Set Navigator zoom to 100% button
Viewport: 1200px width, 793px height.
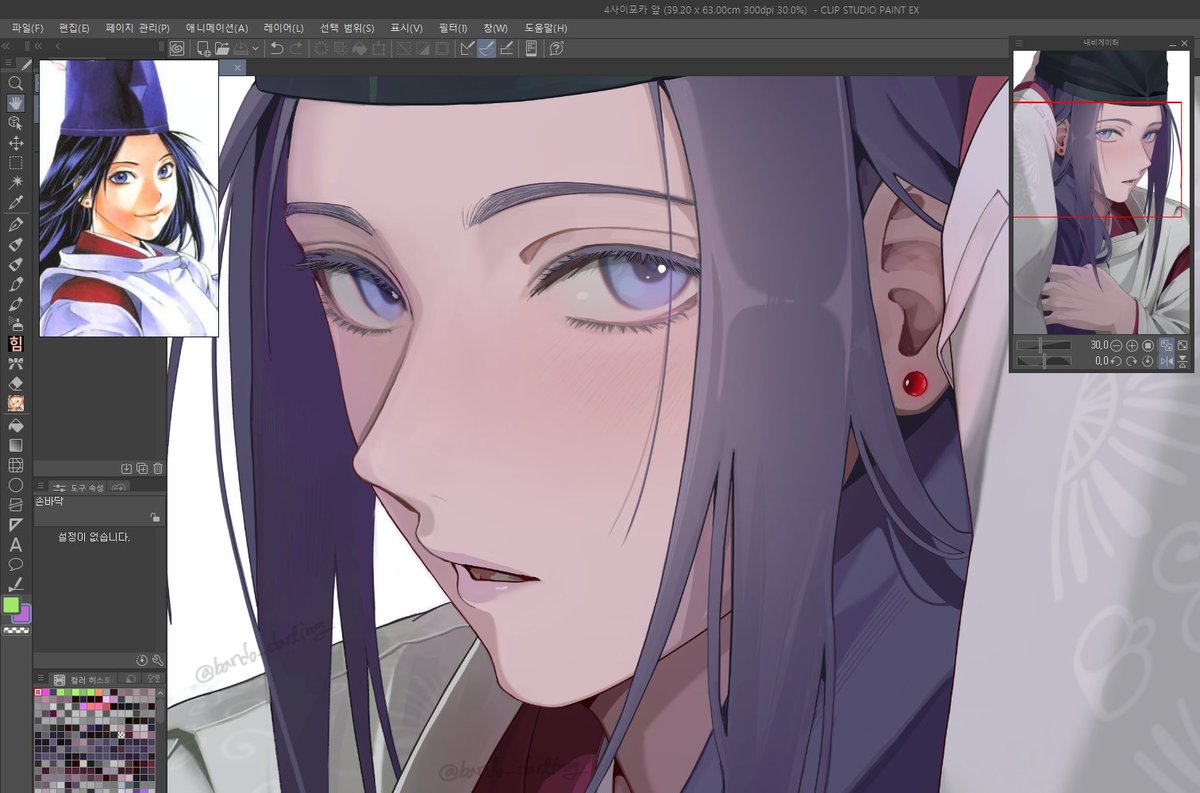click(1148, 345)
